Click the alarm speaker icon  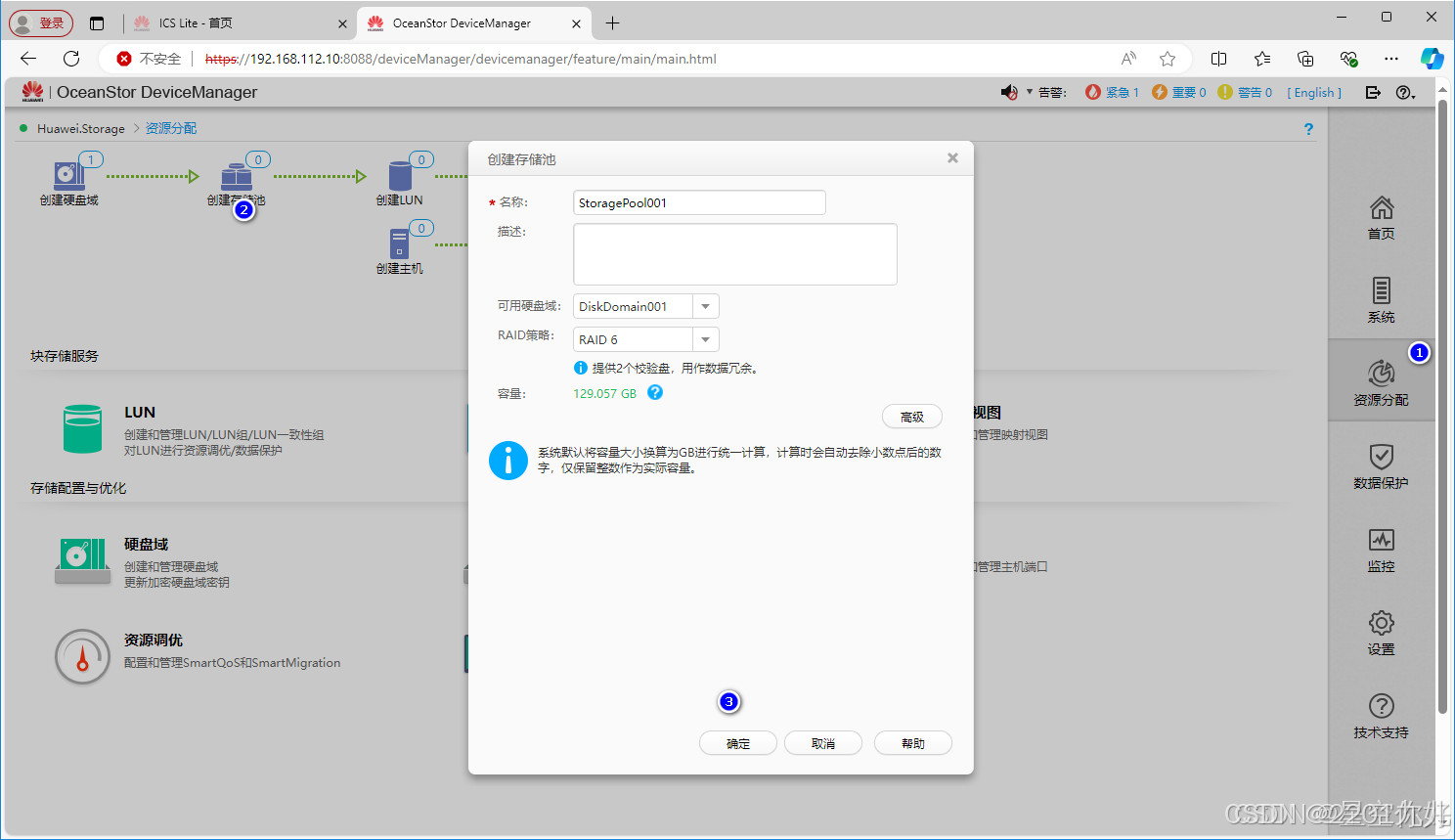[1009, 92]
